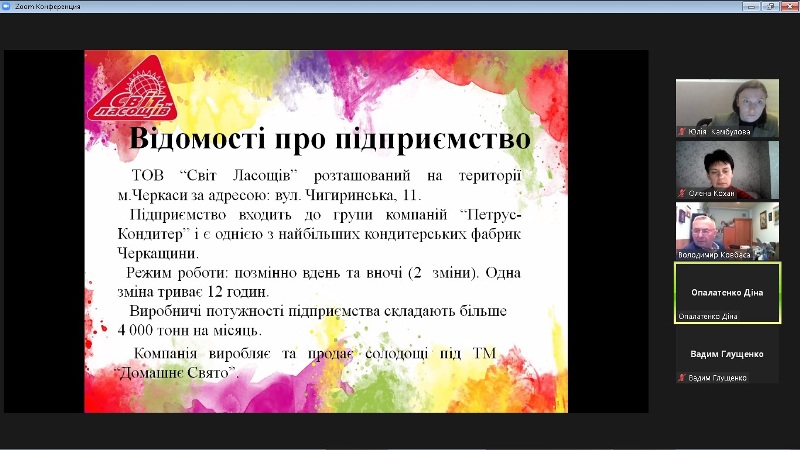This screenshot has height=450, width=800.
Task: Click the Zoom app icon in title bar
Action: click(6, 7)
